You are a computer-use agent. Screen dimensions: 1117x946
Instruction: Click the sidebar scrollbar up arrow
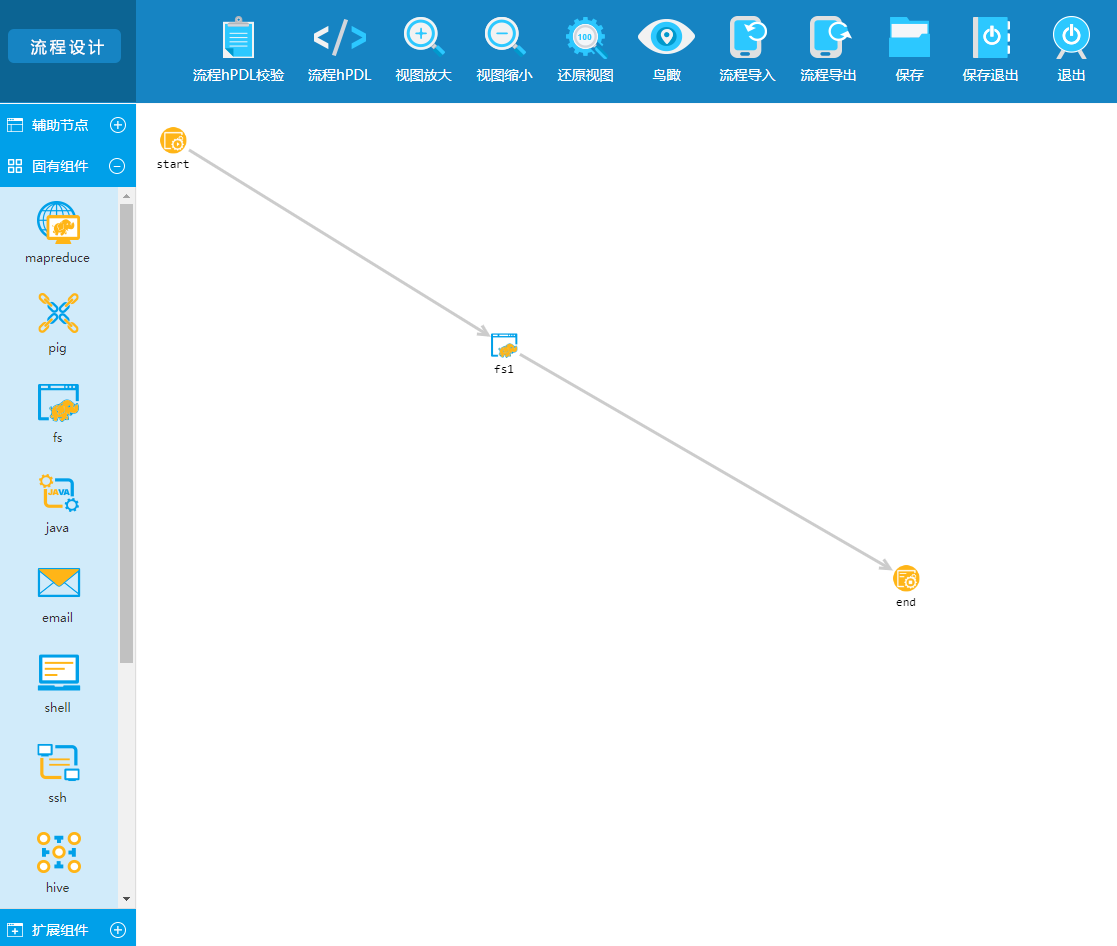coord(126,195)
